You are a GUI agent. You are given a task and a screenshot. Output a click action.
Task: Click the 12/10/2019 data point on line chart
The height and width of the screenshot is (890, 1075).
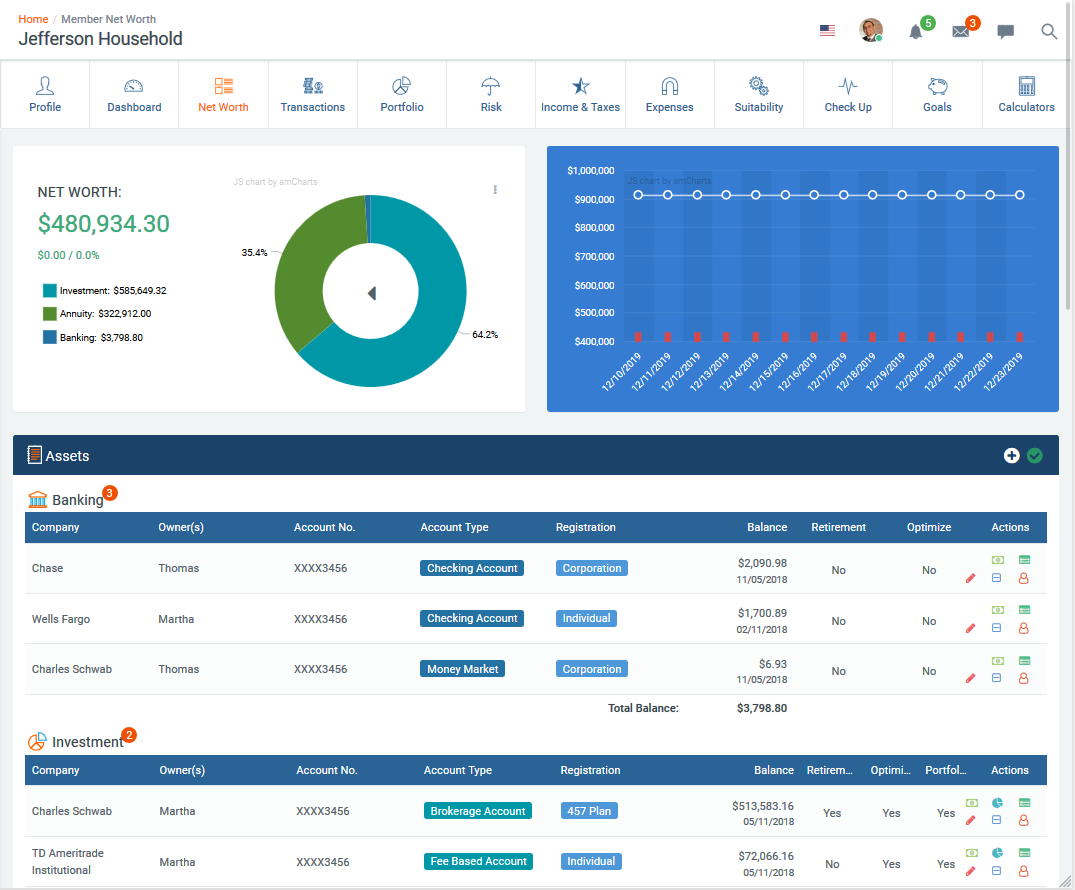638,195
